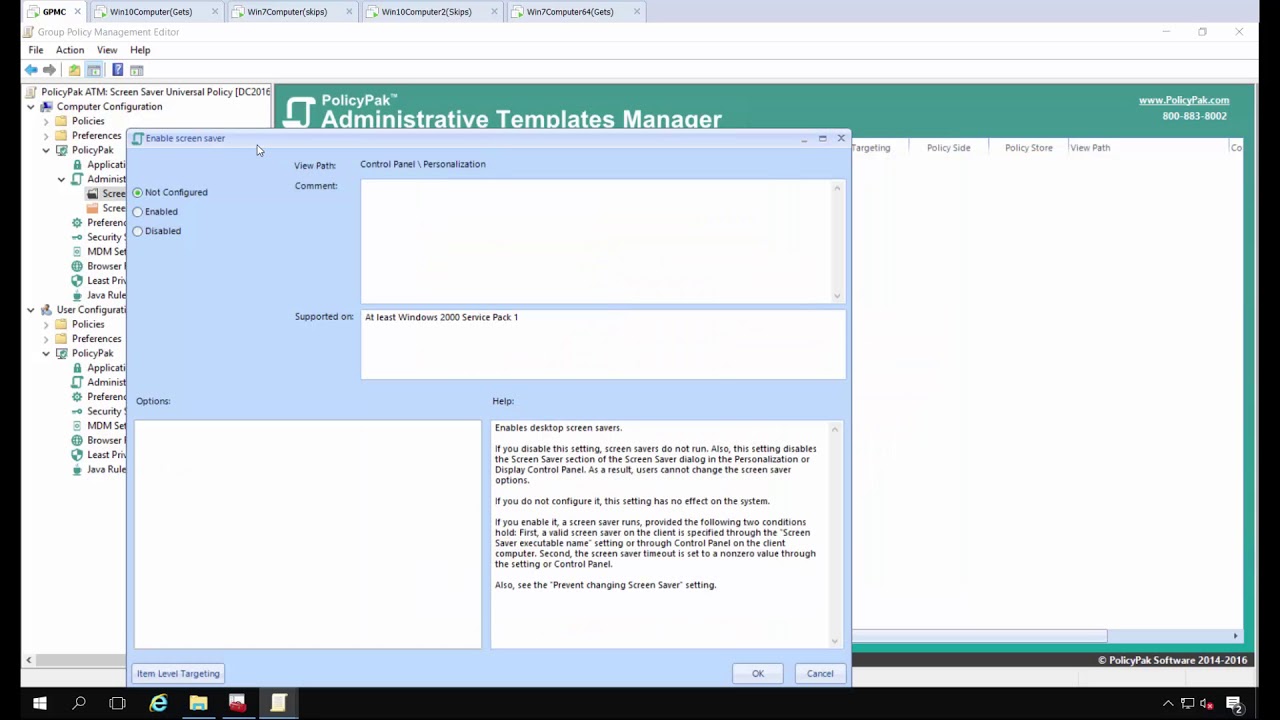The image size is (1280, 720).
Task: Select Browser Router globe icon under Computer Configuration
Action: 77,266
